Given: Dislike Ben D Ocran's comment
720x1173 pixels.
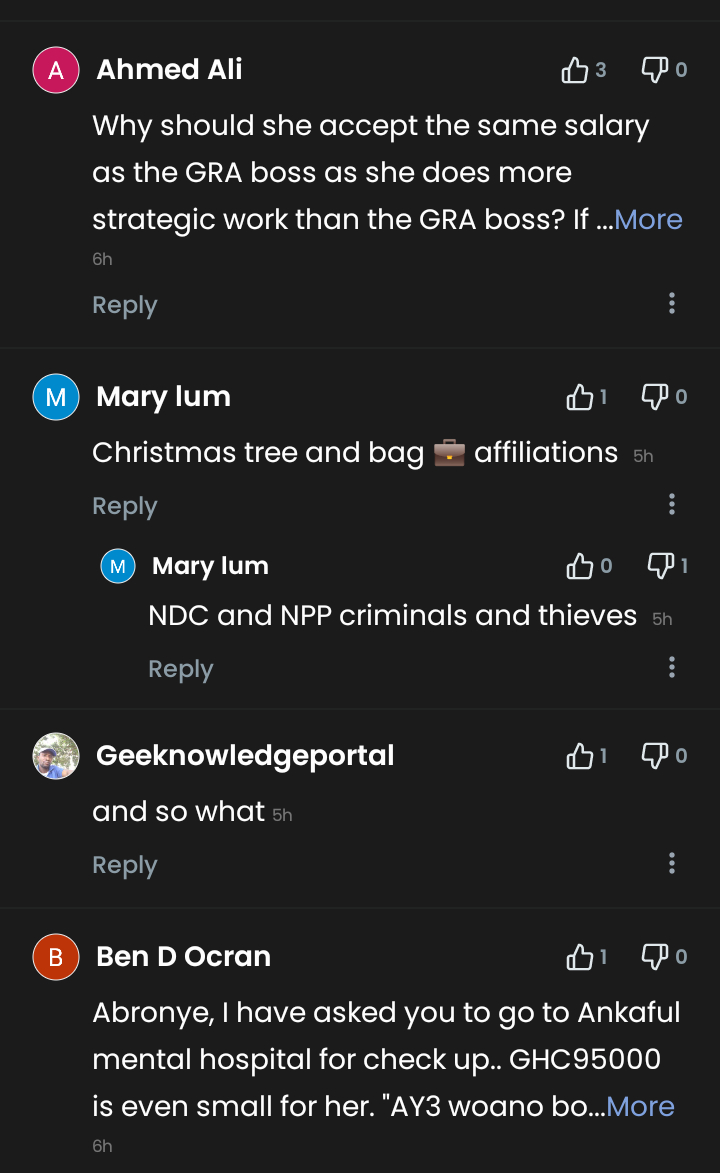Looking at the screenshot, I should (654, 957).
